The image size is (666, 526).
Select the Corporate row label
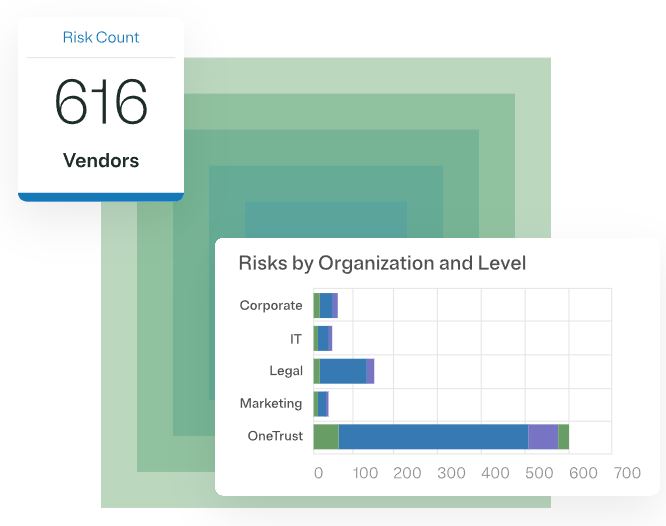click(x=271, y=305)
